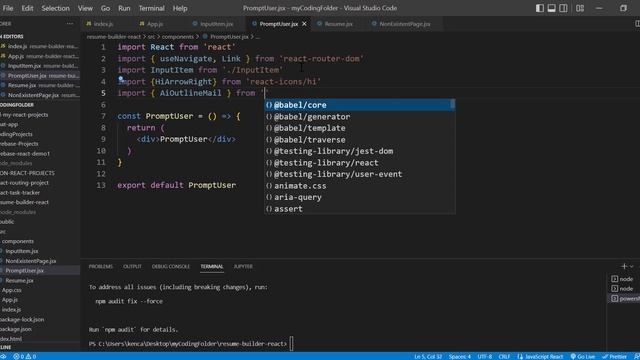Image resolution: width=640 pixels, height=360 pixels.
Task: Select animate.css suggestion
Action: 360,186
